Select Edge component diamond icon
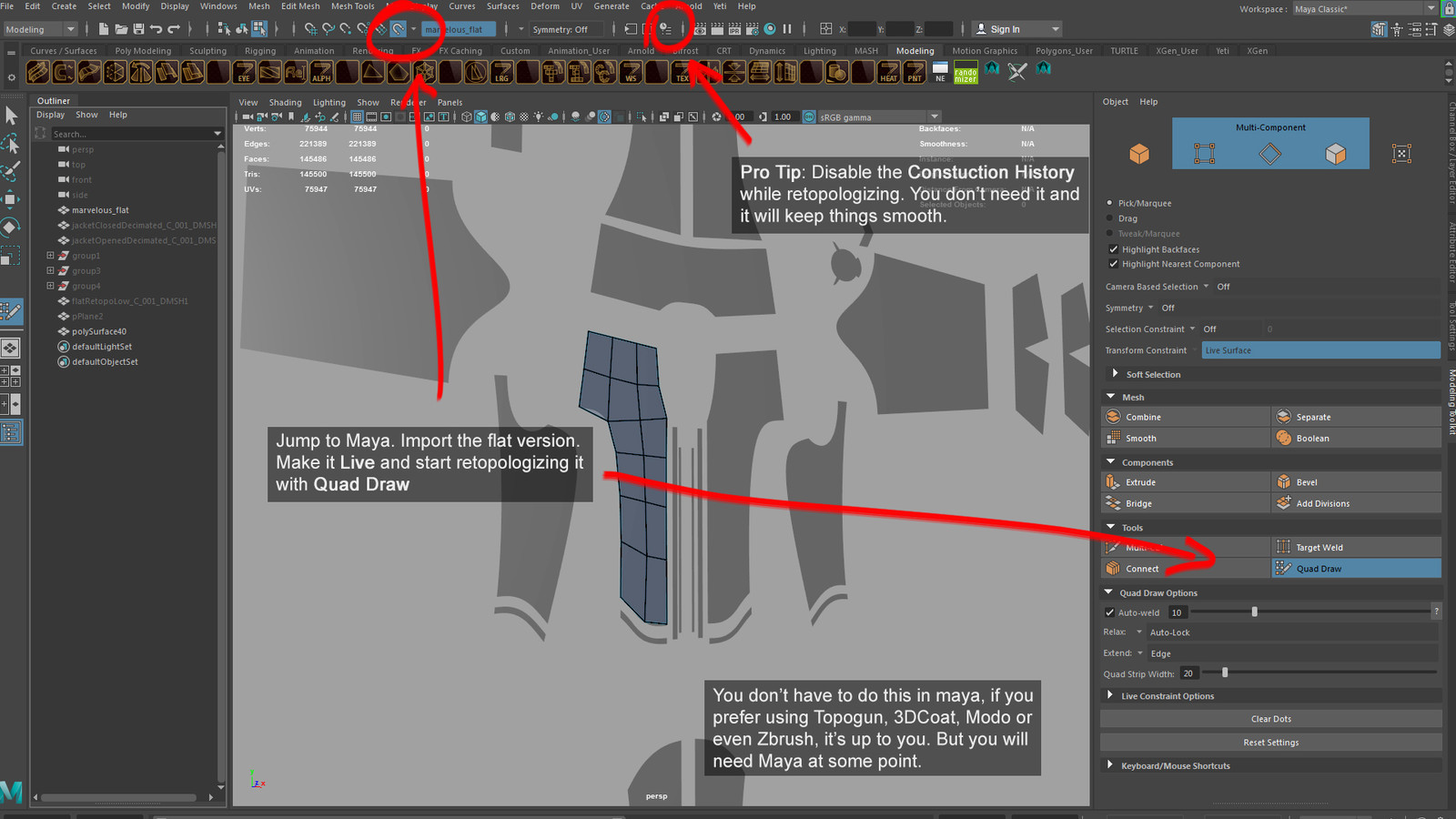The width and height of the screenshot is (1456, 819). (1269, 154)
